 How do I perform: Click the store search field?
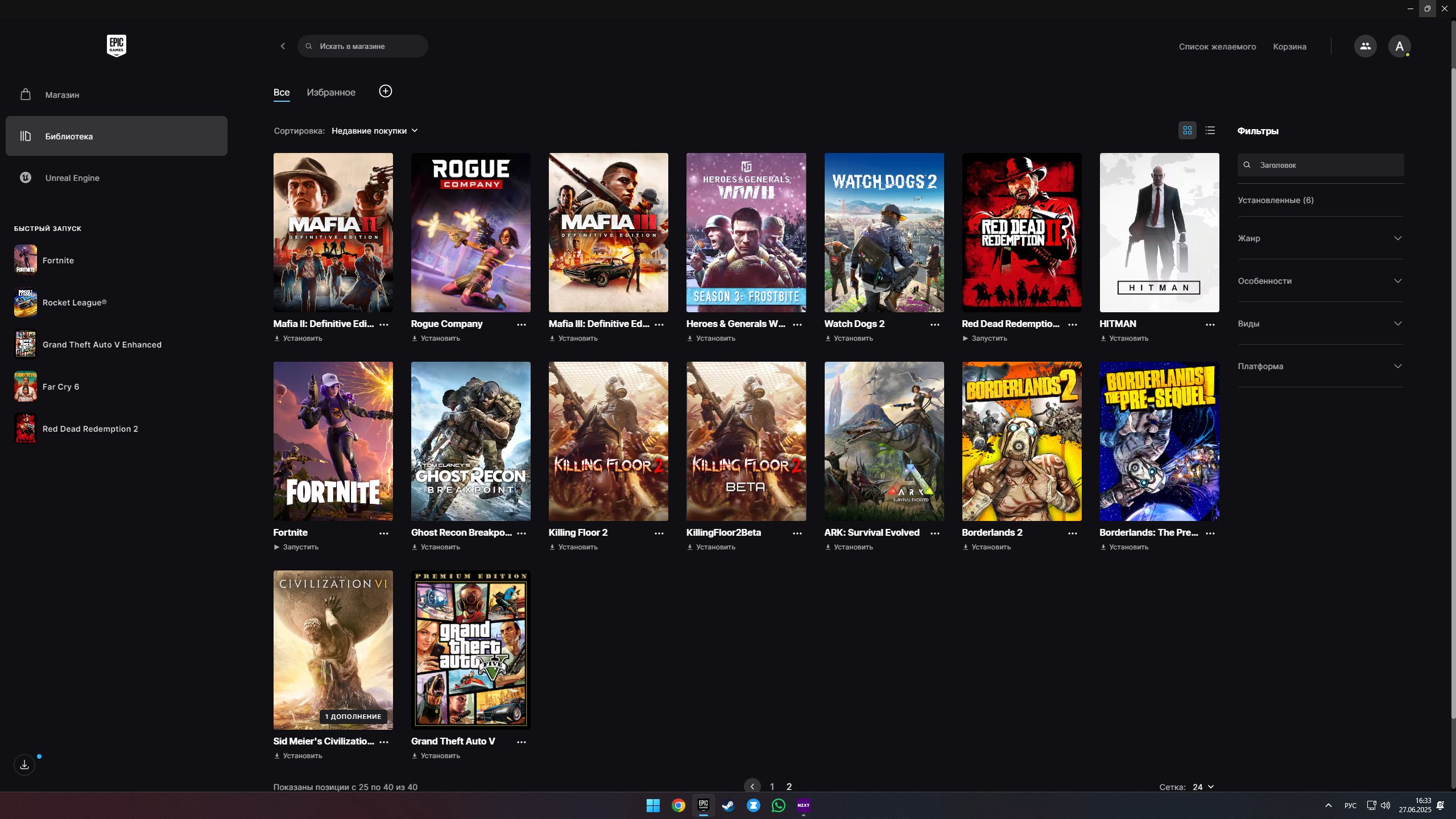point(362,46)
